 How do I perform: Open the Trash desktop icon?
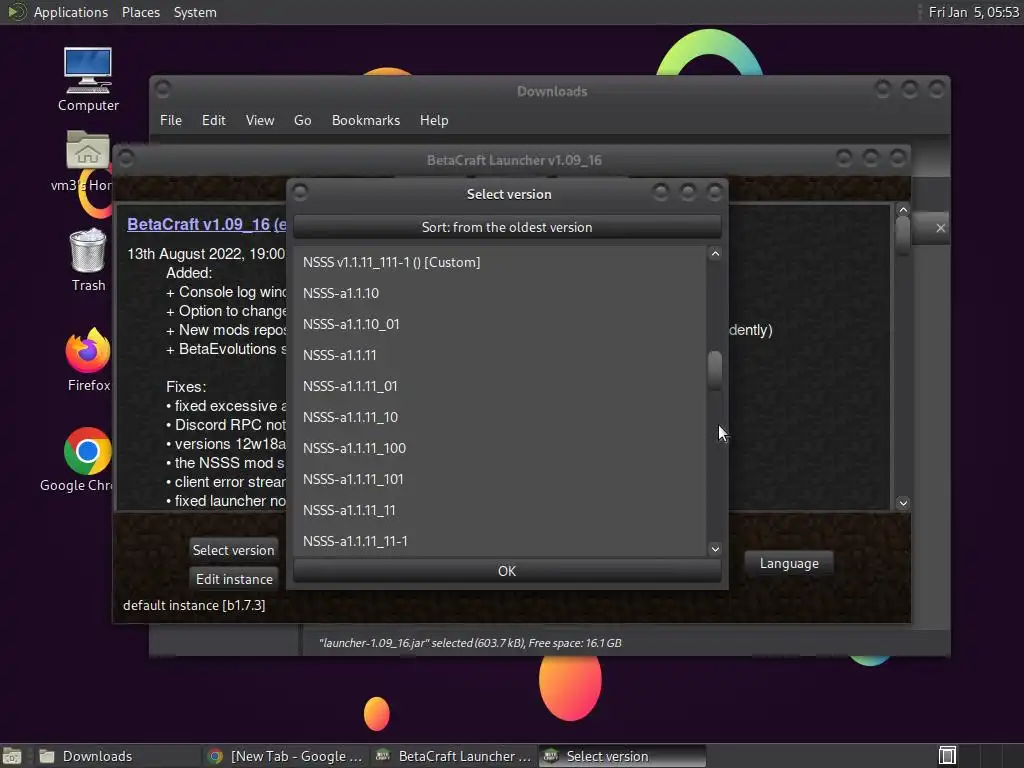point(88,251)
